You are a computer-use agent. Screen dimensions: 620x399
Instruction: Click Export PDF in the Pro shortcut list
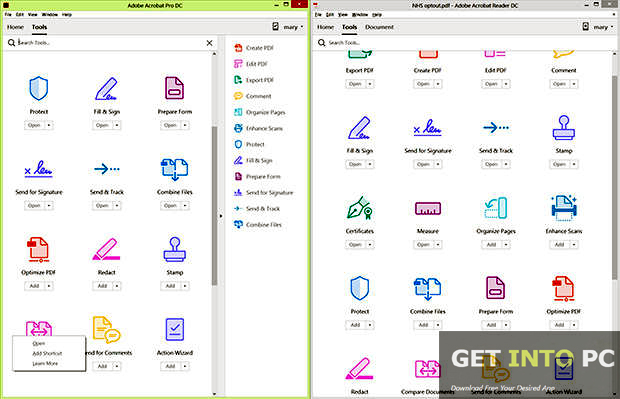[254, 80]
